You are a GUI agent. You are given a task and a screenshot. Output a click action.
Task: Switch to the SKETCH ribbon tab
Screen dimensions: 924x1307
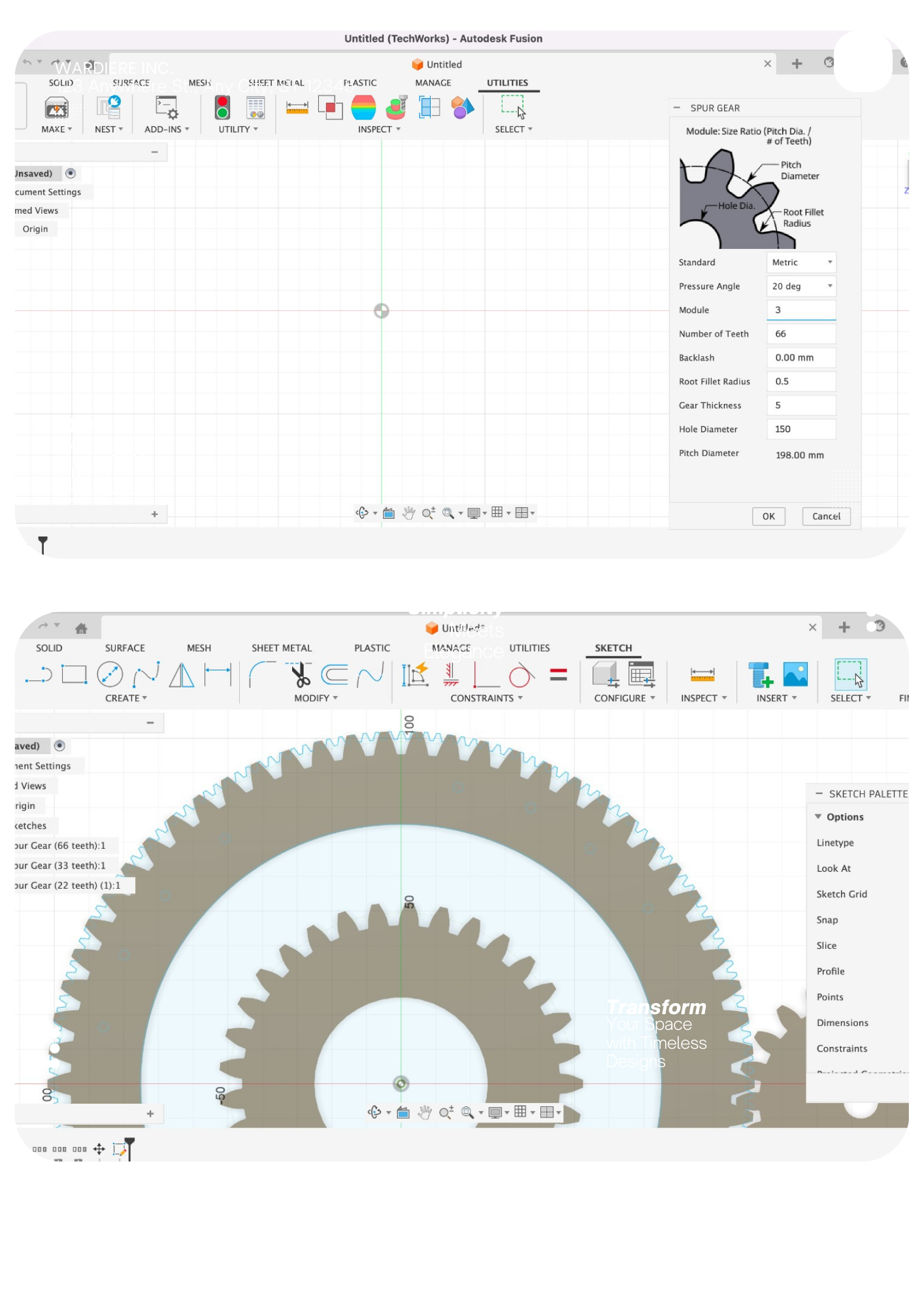(x=613, y=648)
